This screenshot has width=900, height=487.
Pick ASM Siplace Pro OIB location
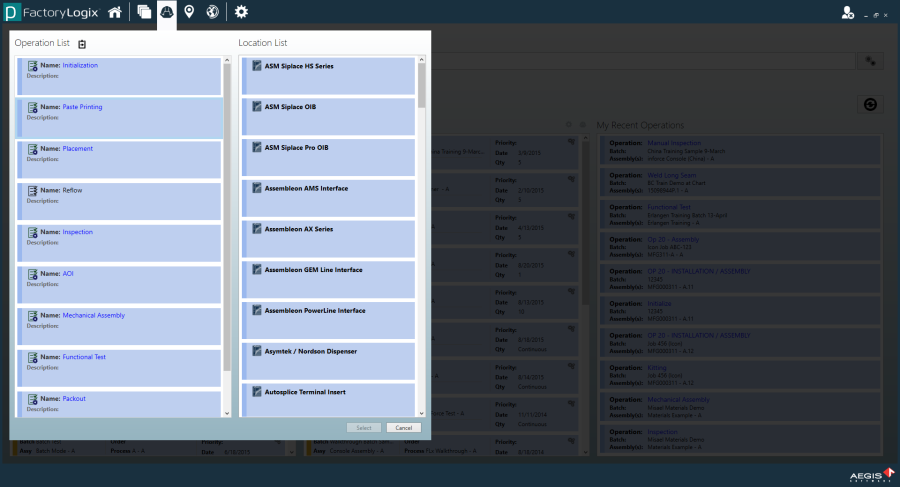(296, 147)
